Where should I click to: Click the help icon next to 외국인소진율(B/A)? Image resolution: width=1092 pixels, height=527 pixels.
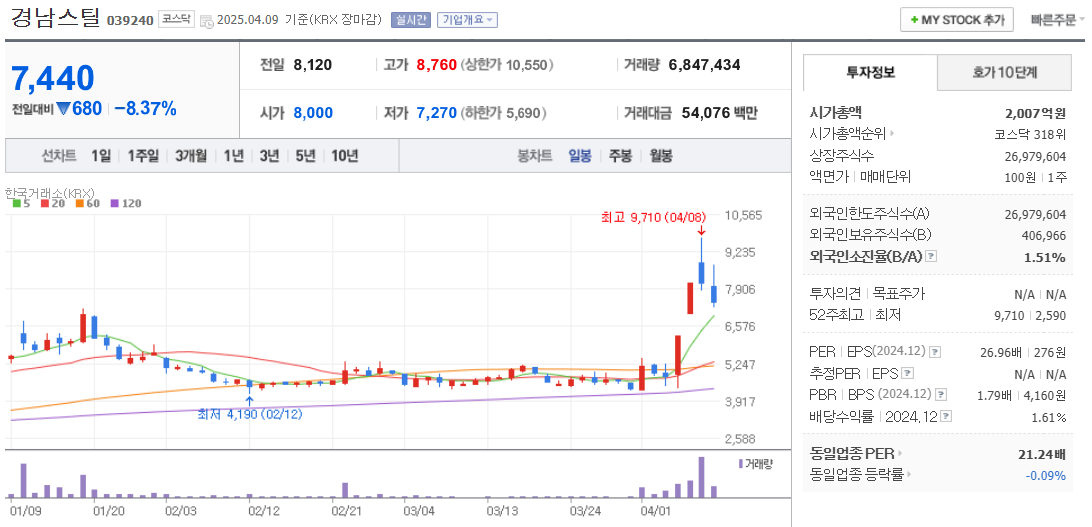click(931, 257)
